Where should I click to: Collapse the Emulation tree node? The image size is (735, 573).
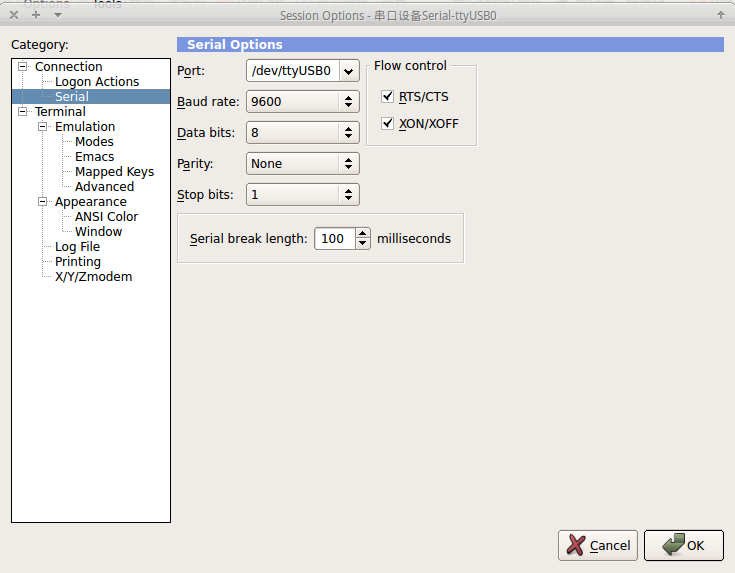click(43, 127)
